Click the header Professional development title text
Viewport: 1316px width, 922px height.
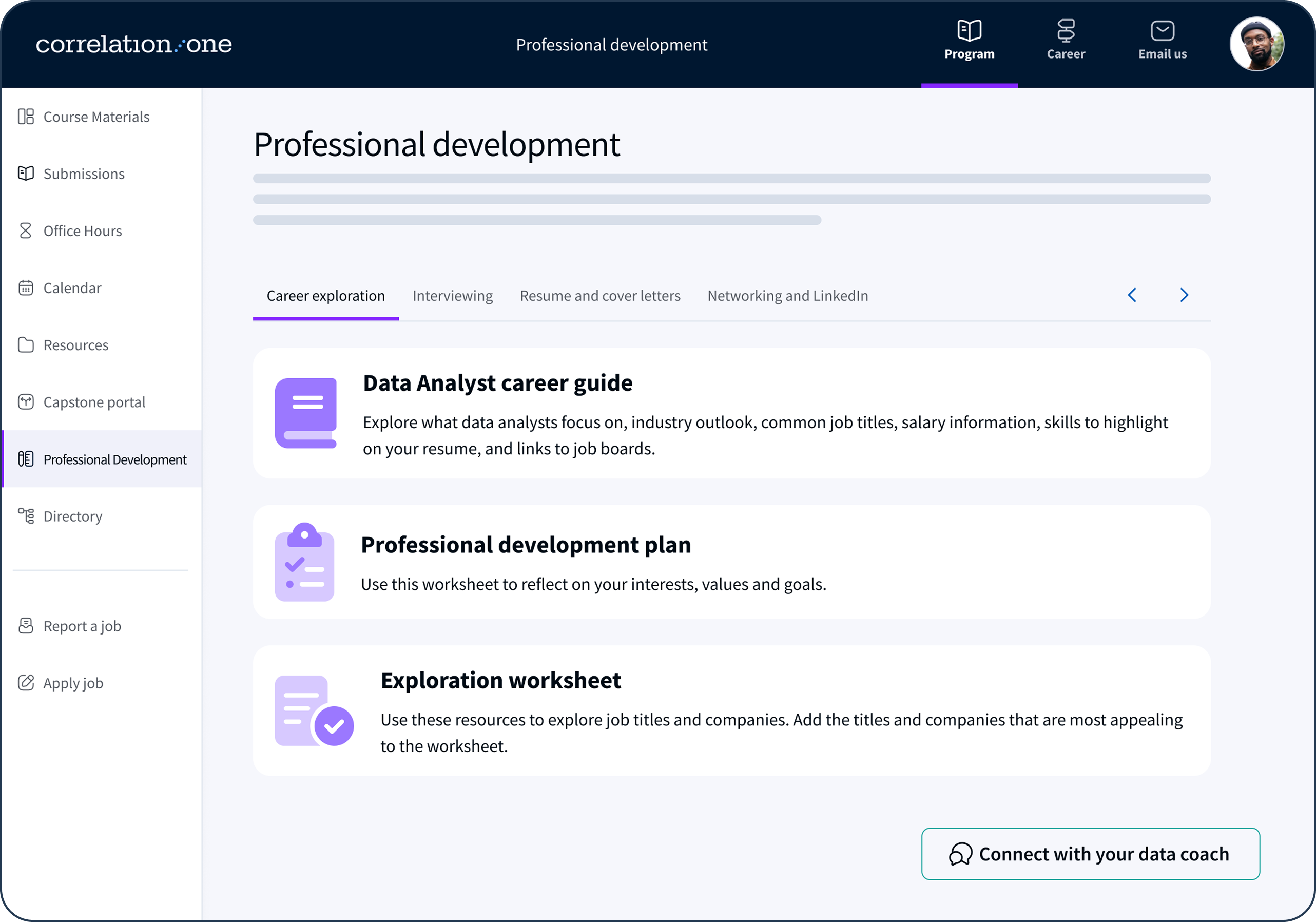coord(612,45)
